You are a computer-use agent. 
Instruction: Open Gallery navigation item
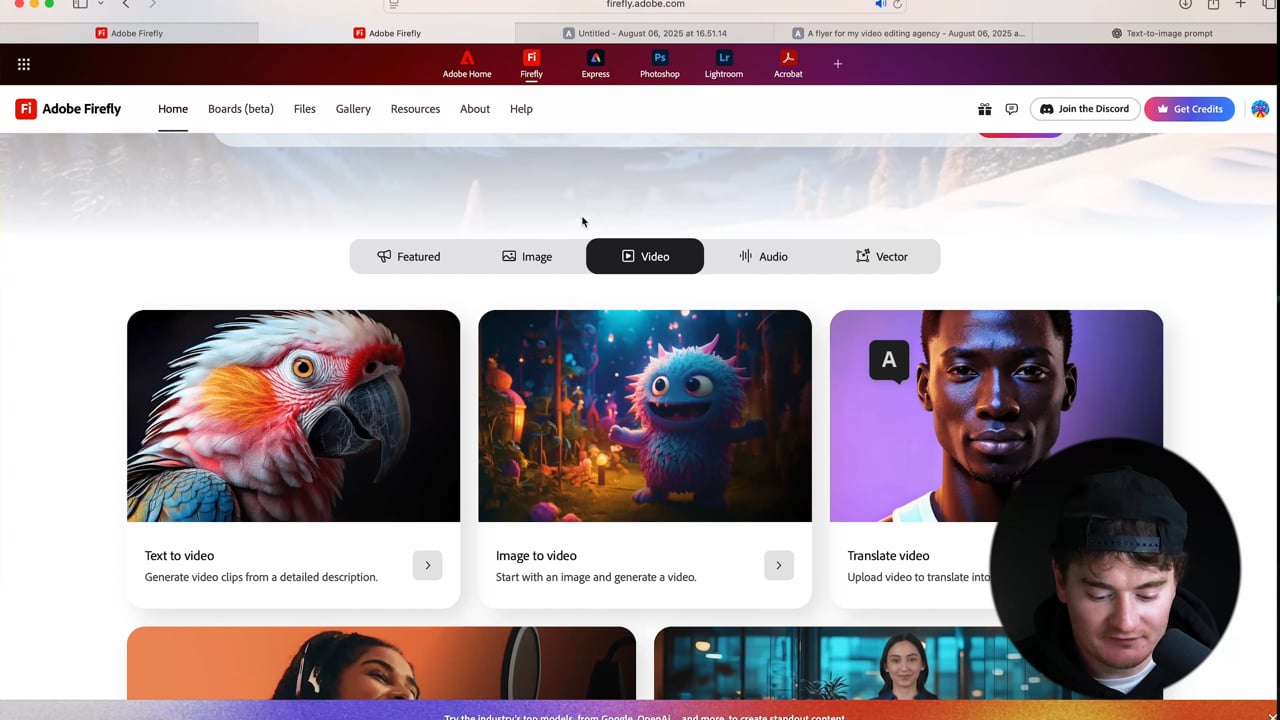(x=353, y=109)
